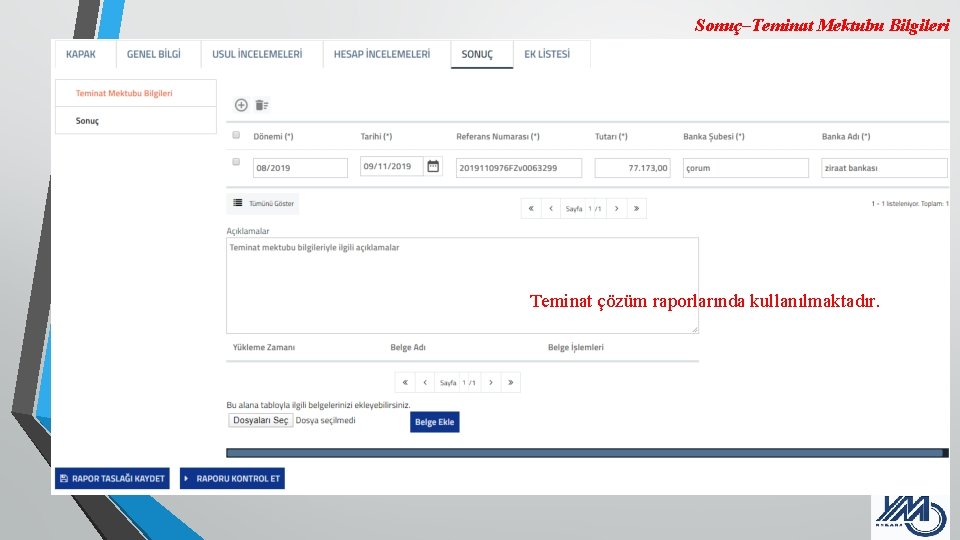Click the Açıklamalar text area
Image resolution: width=960 pixels, height=540 pixels.
tap(462, 285)
